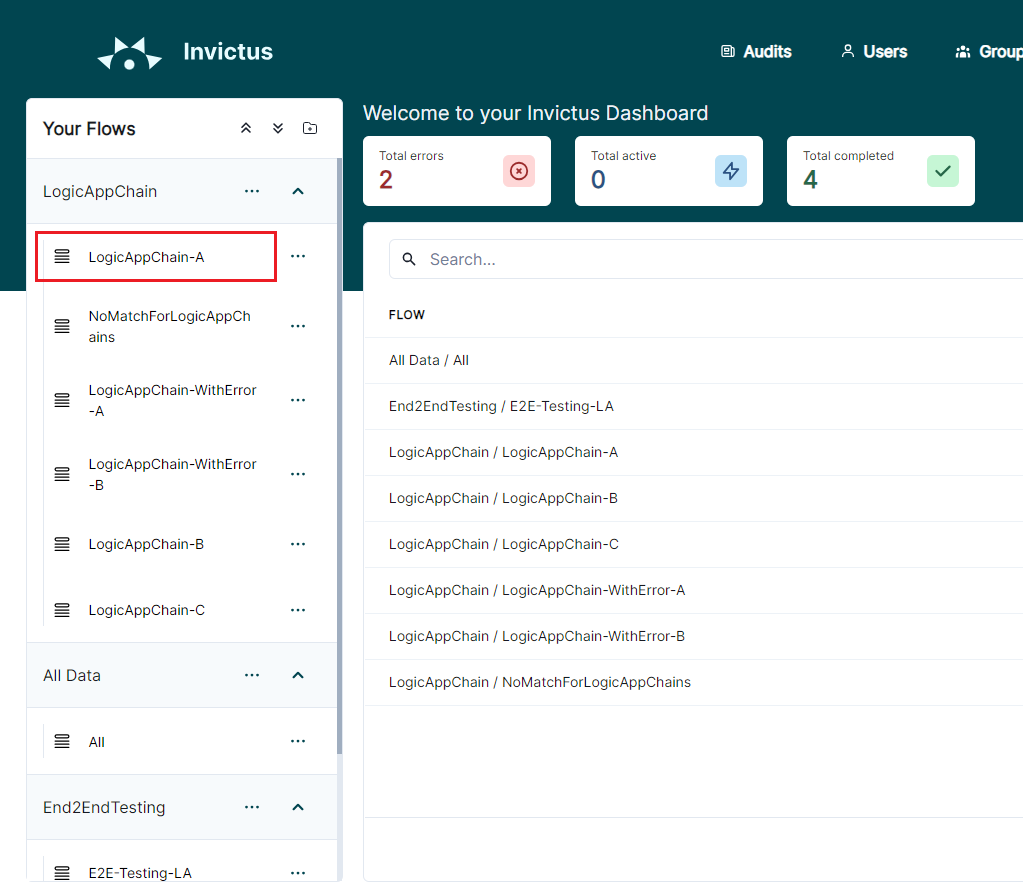Viewport: 1023px width, 895px height.
Task: Select NoMatchForLogicAppChains flow in sidebar
Action: 170,326
